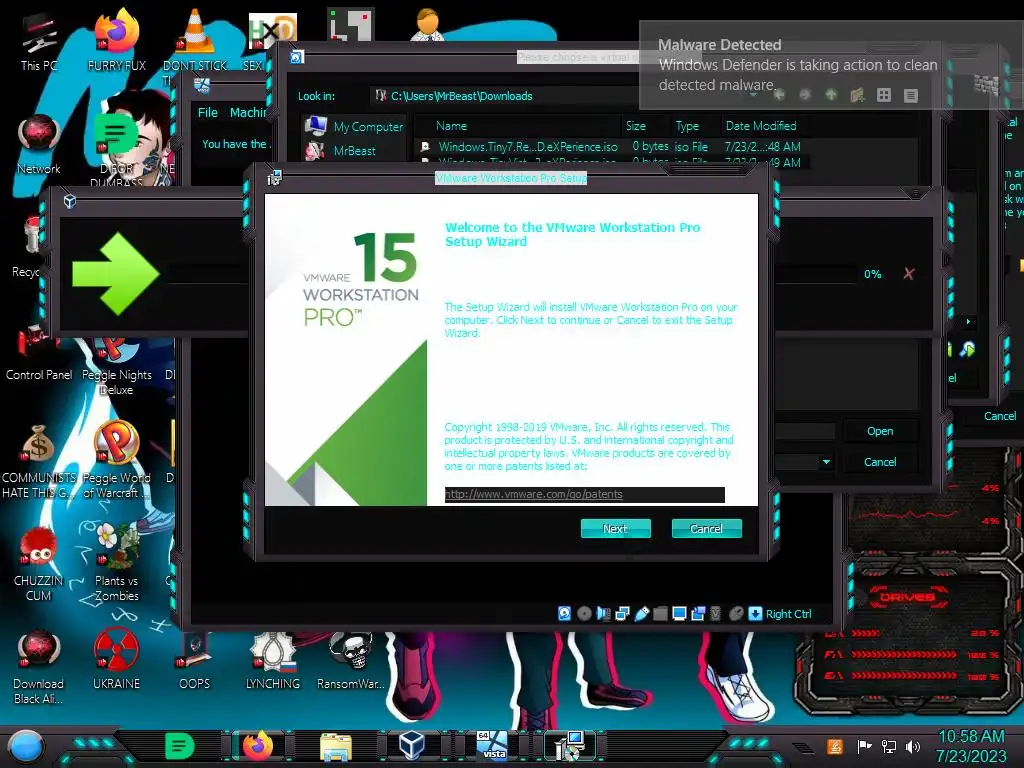
Task: Click audio icon in VM status bar
Action: pos(603,613)
